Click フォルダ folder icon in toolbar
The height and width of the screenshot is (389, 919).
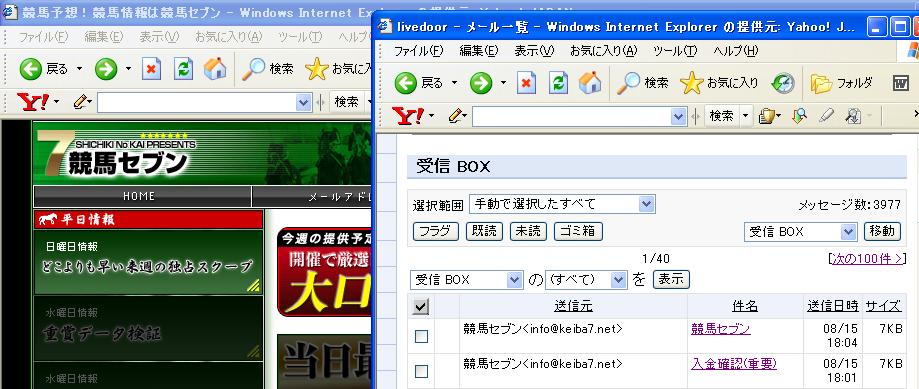[x=822, y=84]
